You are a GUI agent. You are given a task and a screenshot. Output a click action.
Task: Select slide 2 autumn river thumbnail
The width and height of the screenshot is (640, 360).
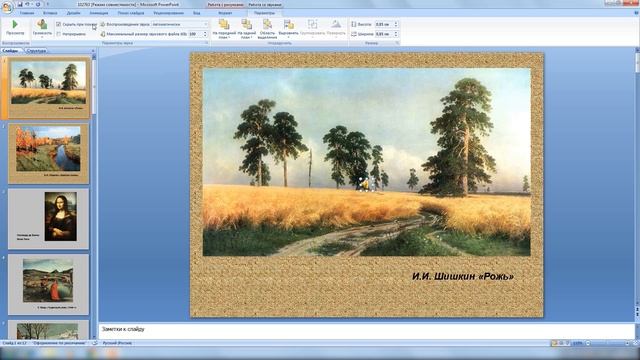49,154
